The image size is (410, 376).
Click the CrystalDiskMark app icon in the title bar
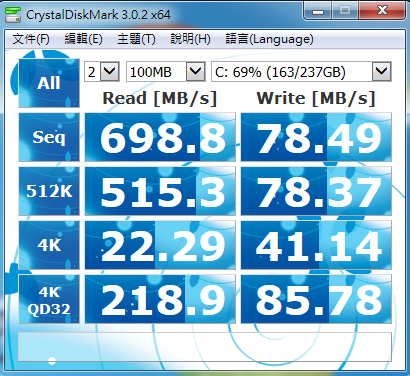[13, 15]
